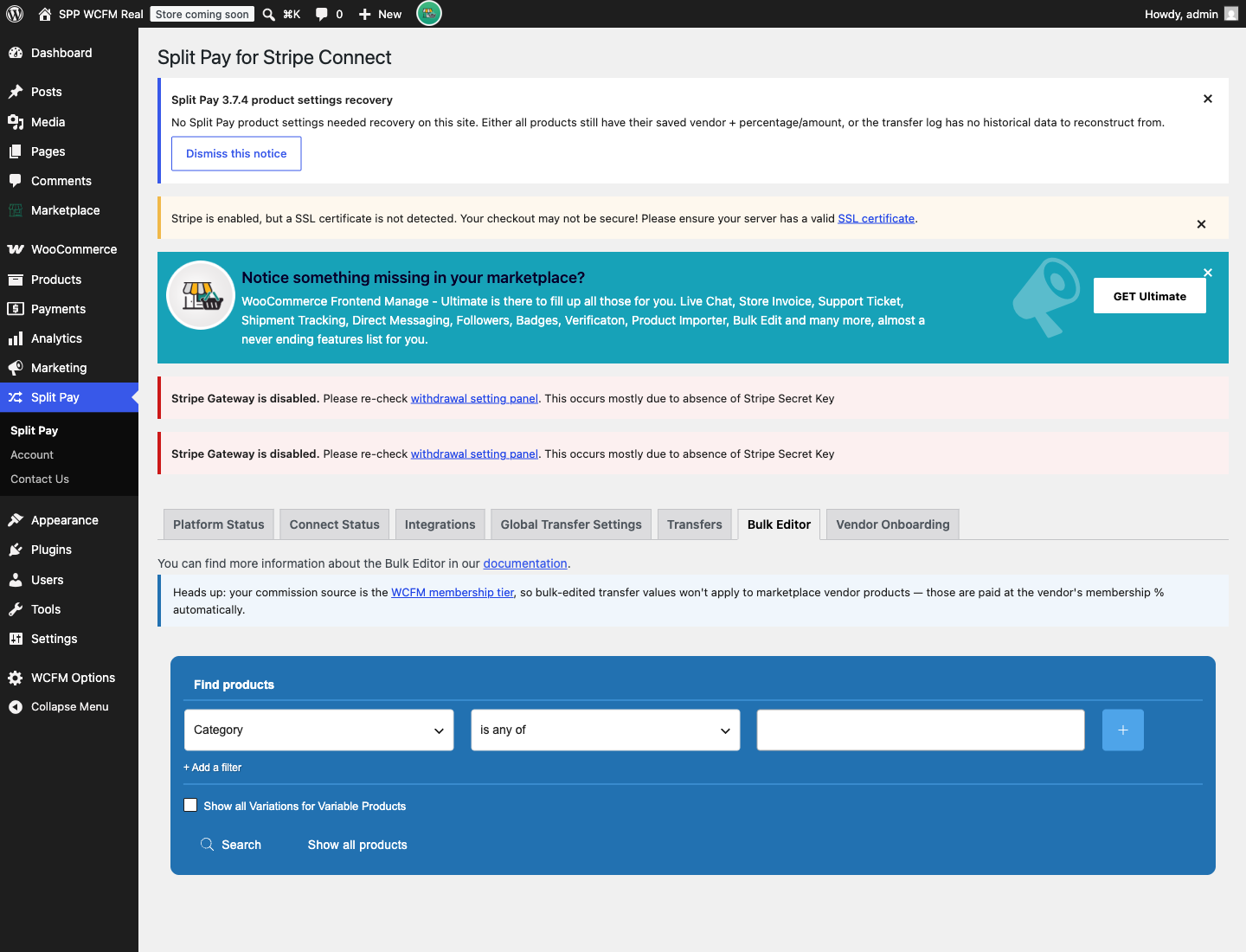Open the comments bubble icon in admin bar
Image resolution: width=1246 pixels, height=952 pixels.
pos(322,14)
